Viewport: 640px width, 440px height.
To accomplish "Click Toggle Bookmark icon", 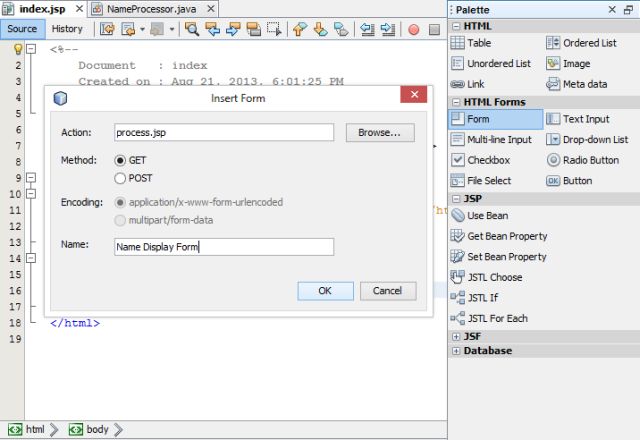I will pos(341,29).
